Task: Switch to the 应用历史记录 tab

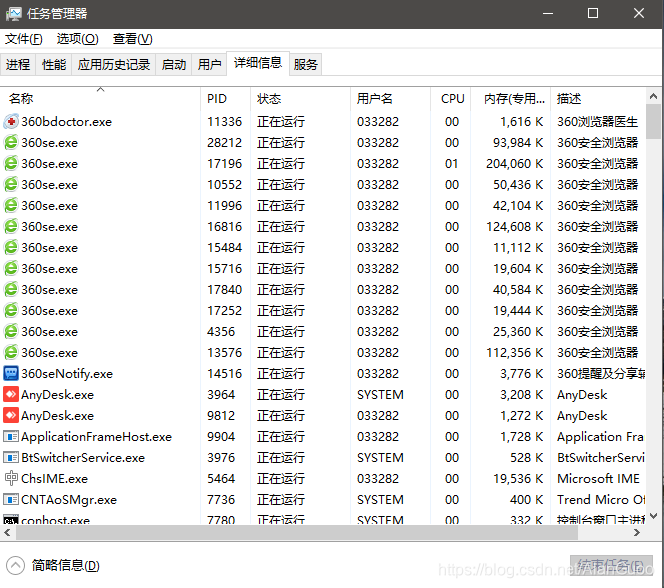Action: coord(113,64)
